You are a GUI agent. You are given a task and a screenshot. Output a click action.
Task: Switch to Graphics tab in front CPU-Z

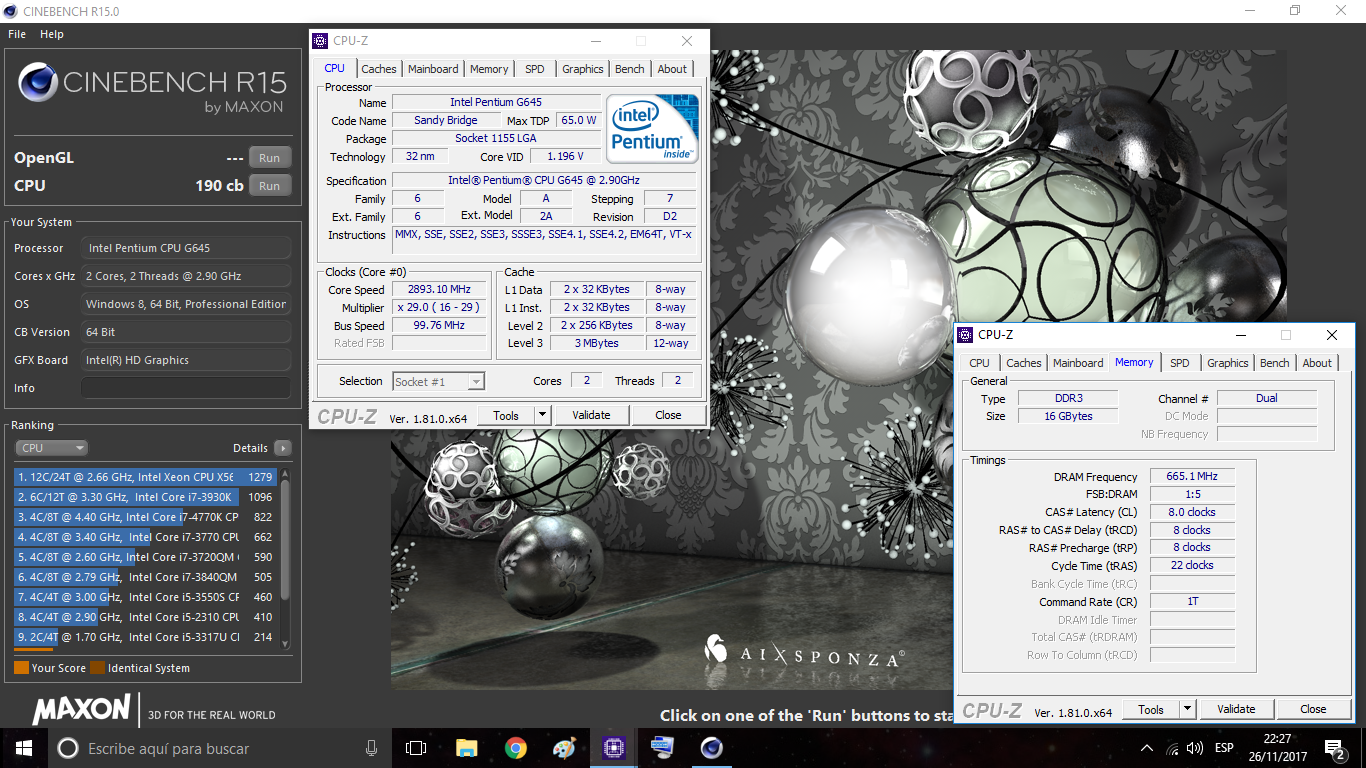pyautogui.click(x=582, y=69)
